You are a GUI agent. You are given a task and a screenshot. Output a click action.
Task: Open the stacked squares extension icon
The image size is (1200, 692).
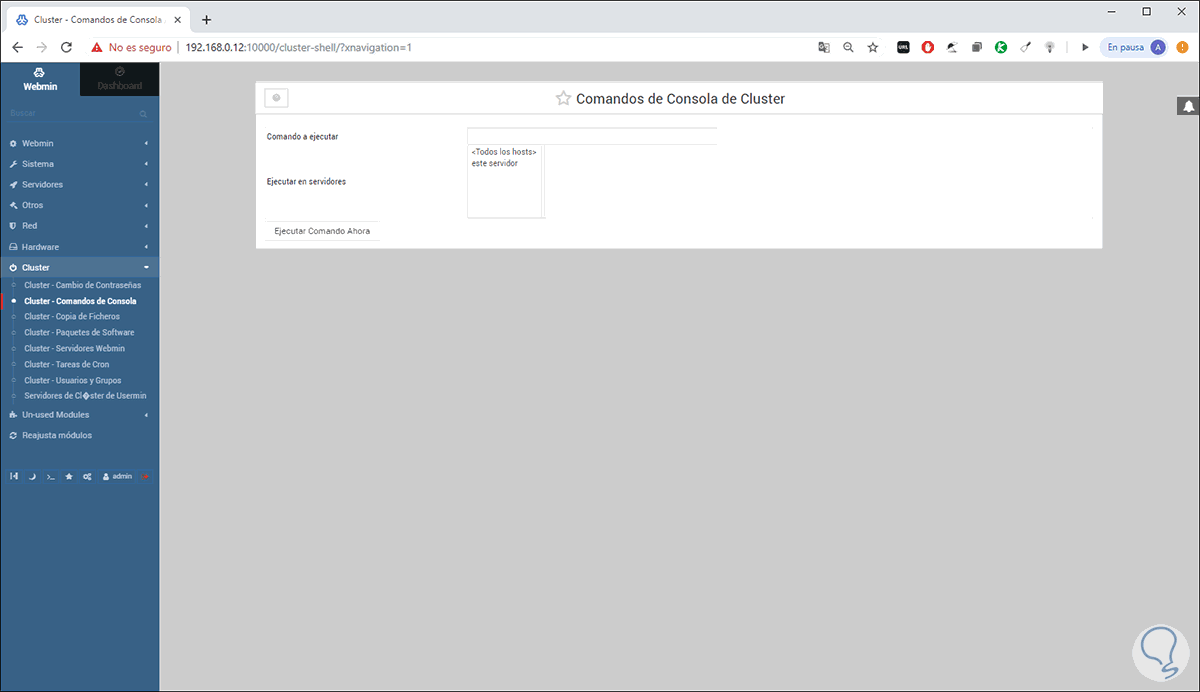point(977,47)
